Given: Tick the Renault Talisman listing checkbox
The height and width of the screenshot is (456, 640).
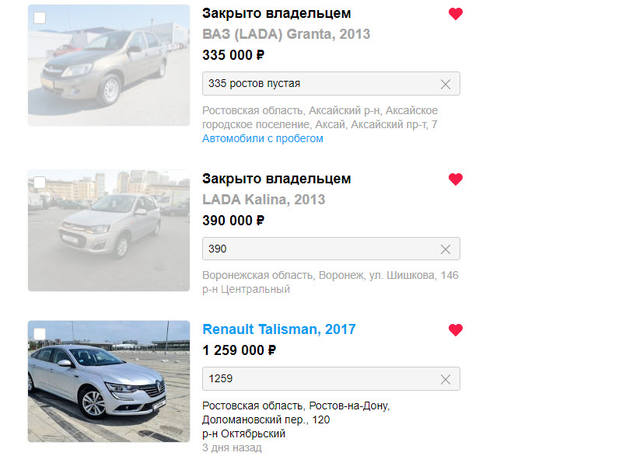Looking at the screenshot, I should (x=40, y=334).
